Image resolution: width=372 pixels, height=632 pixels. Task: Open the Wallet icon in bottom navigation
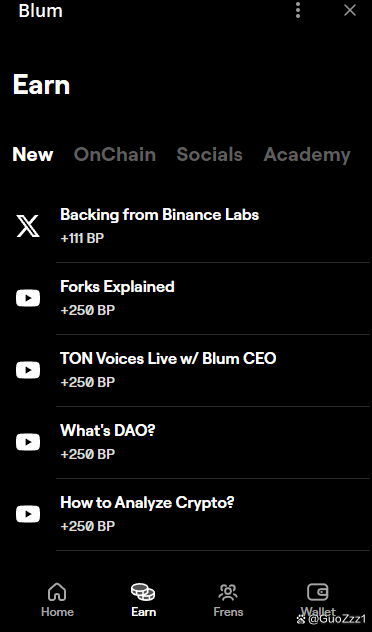point(318,592)
